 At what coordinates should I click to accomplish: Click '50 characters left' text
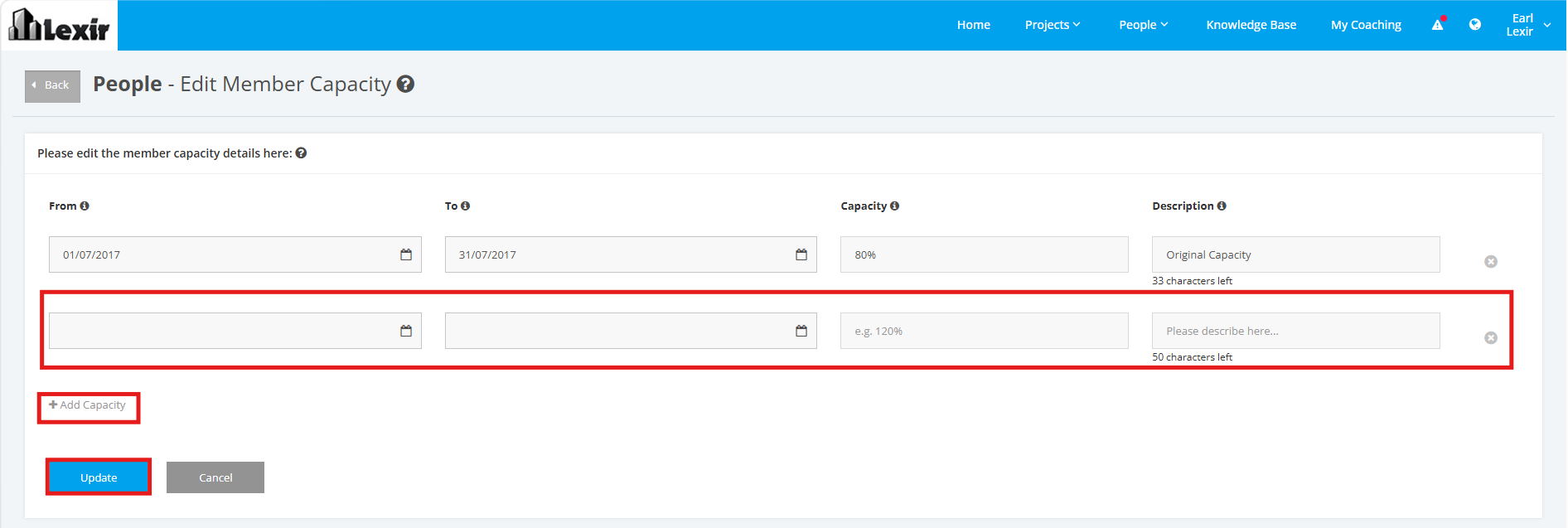pos(1192,357)
